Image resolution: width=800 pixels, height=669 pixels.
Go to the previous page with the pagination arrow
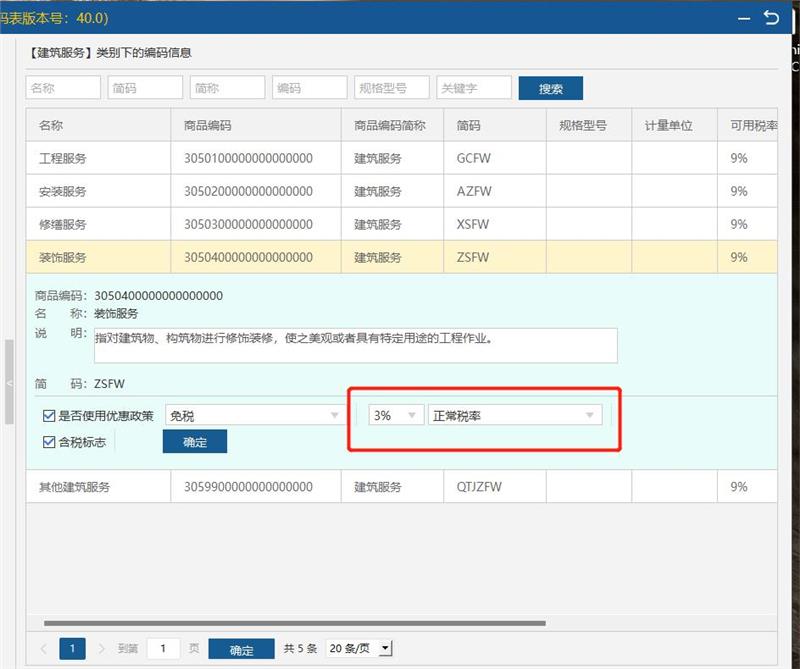[x=44, y=649]
